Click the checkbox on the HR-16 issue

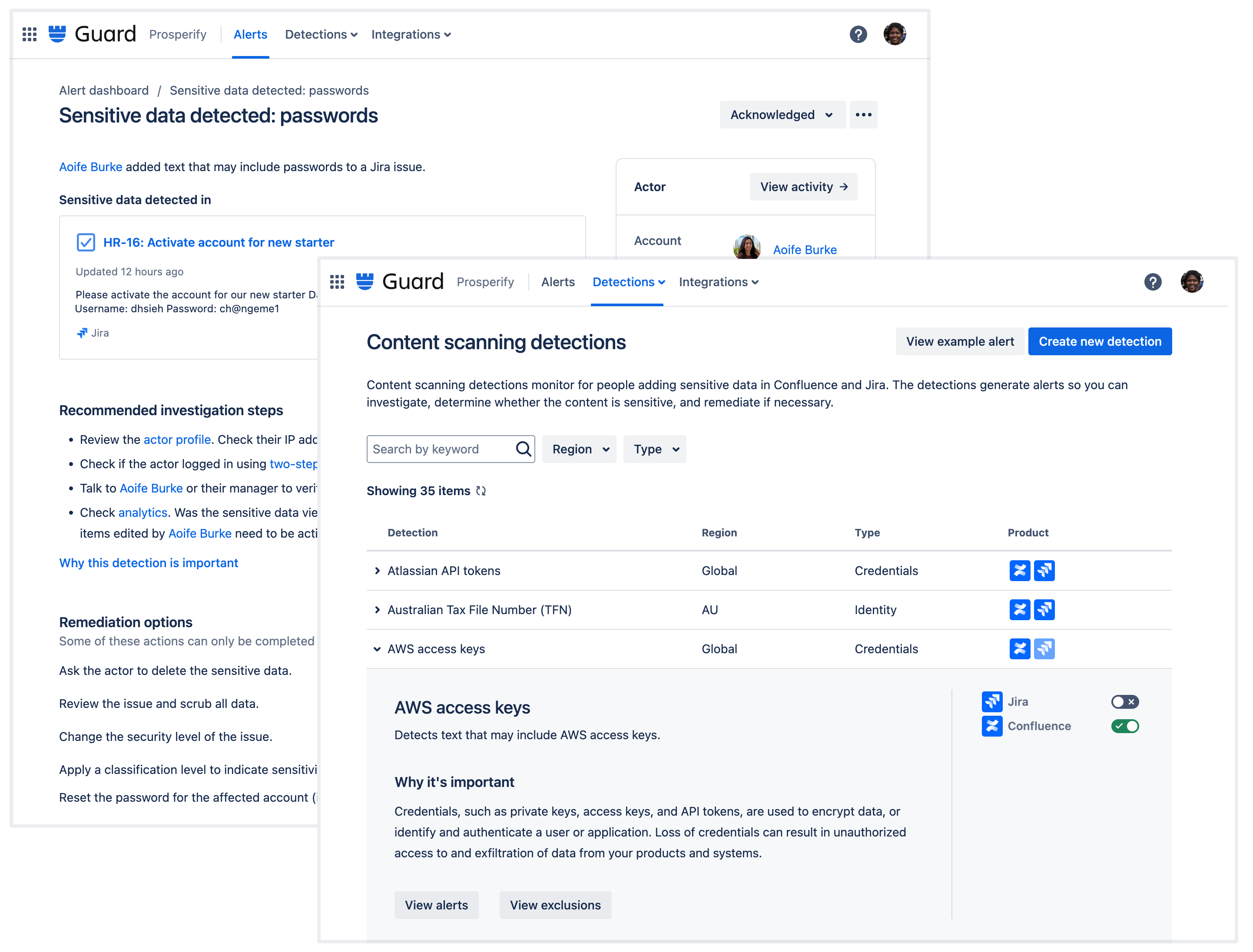click(x=86, y=242)
